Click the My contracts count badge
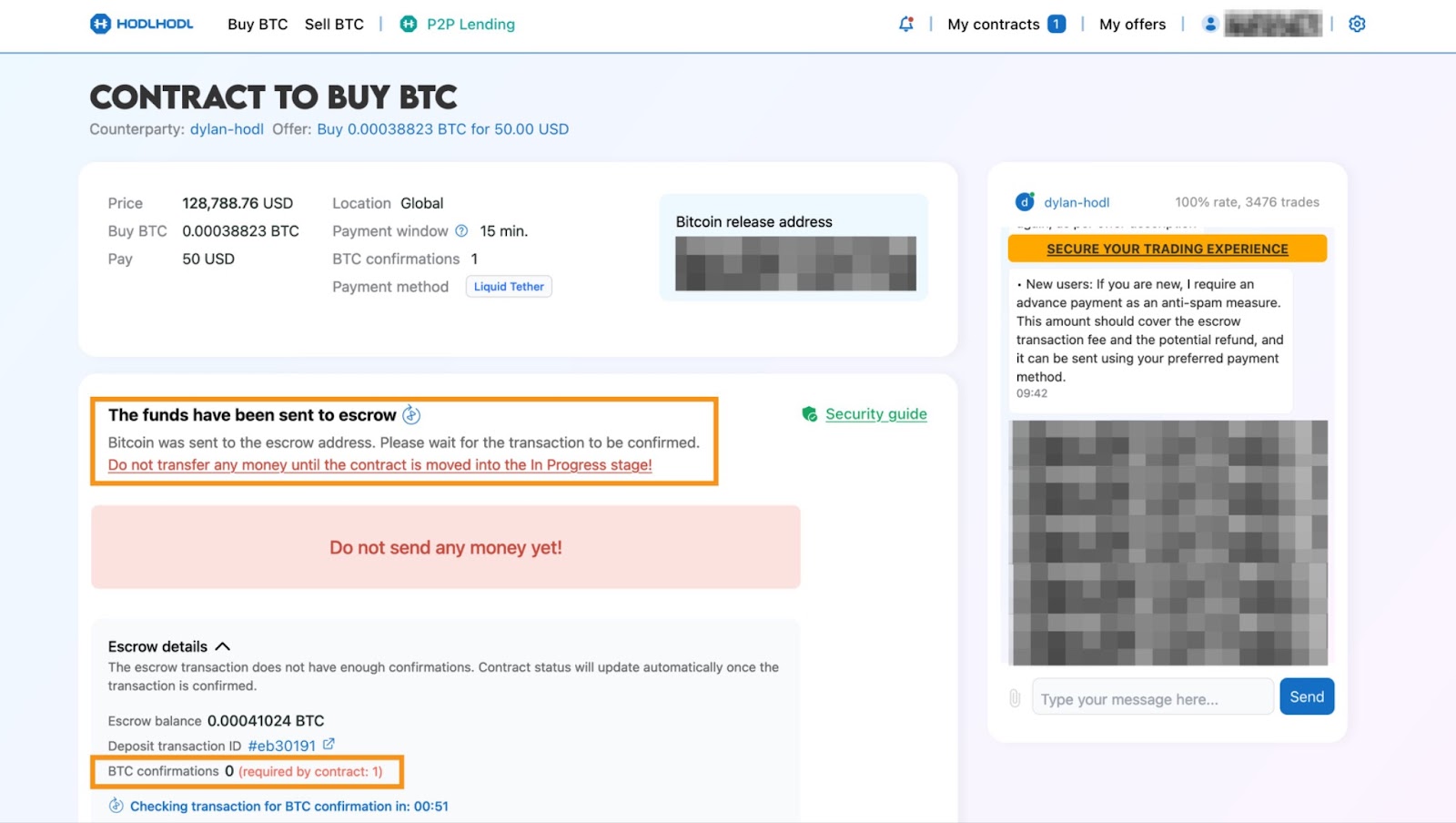Image resolution: width=1456 pixels, height=823 pixels. (x=1057, y=25)
